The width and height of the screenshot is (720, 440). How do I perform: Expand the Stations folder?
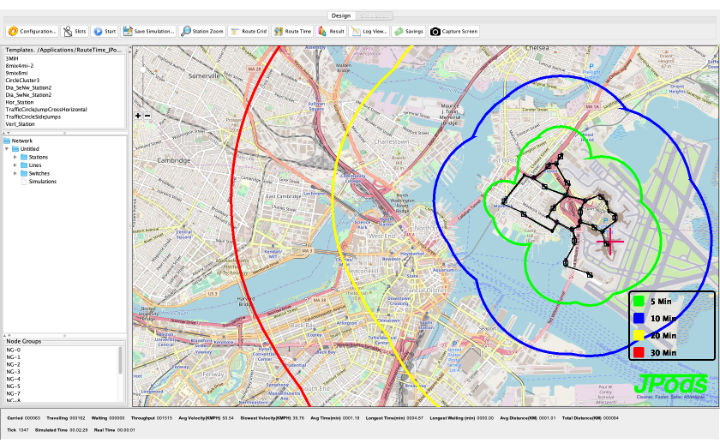coord(15,158)
